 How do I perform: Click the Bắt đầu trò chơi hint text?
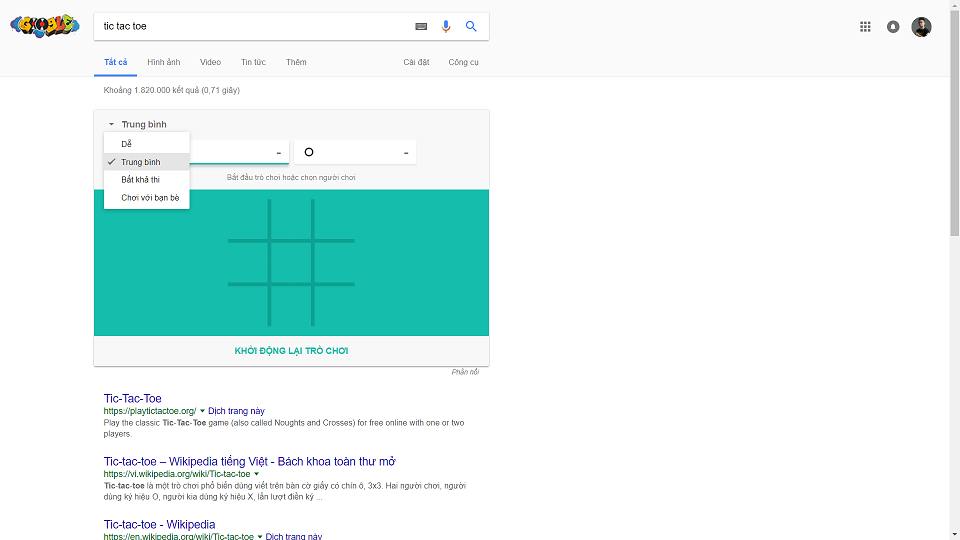291,178
